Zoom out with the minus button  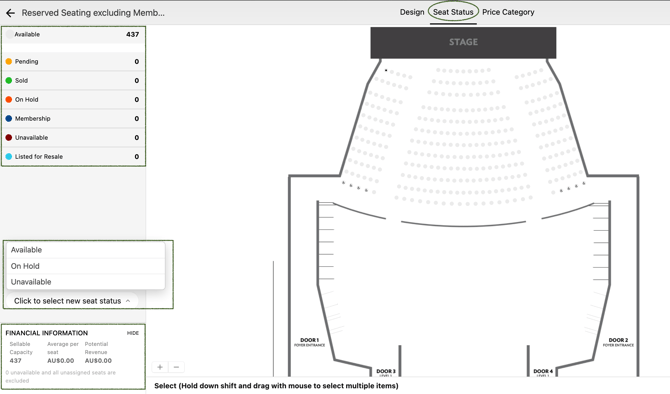click(x=176, y=367)
